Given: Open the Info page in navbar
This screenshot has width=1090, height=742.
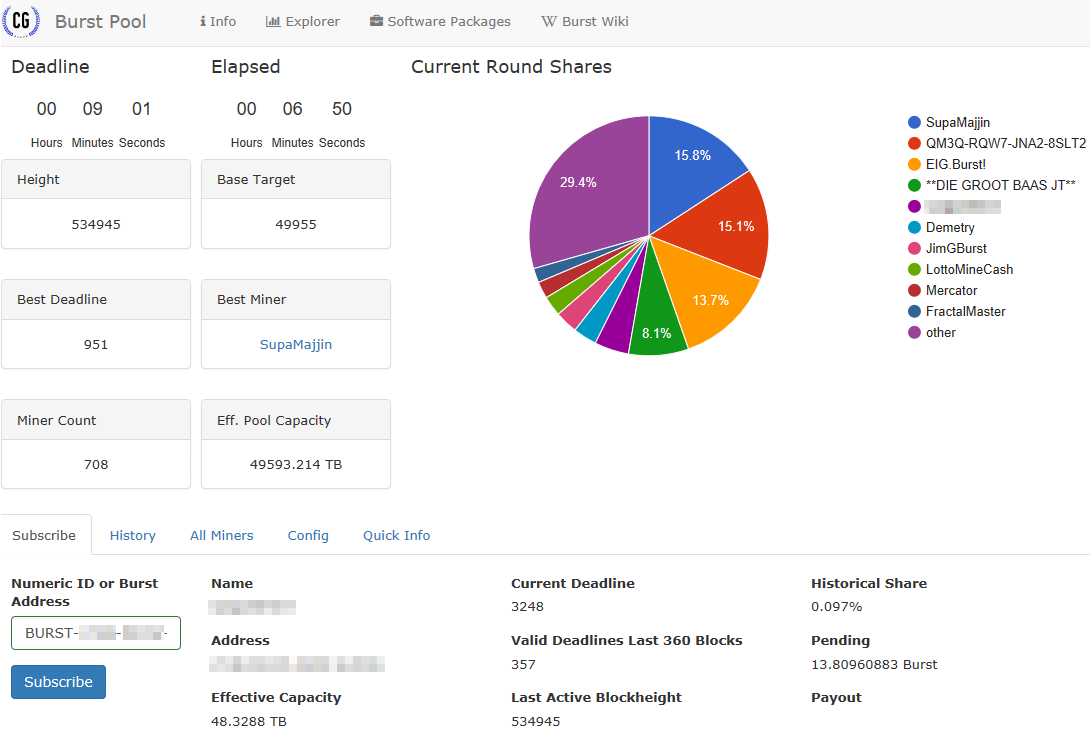Looking at the screenshot, I should pyautogui.click(x=218, y=21).
